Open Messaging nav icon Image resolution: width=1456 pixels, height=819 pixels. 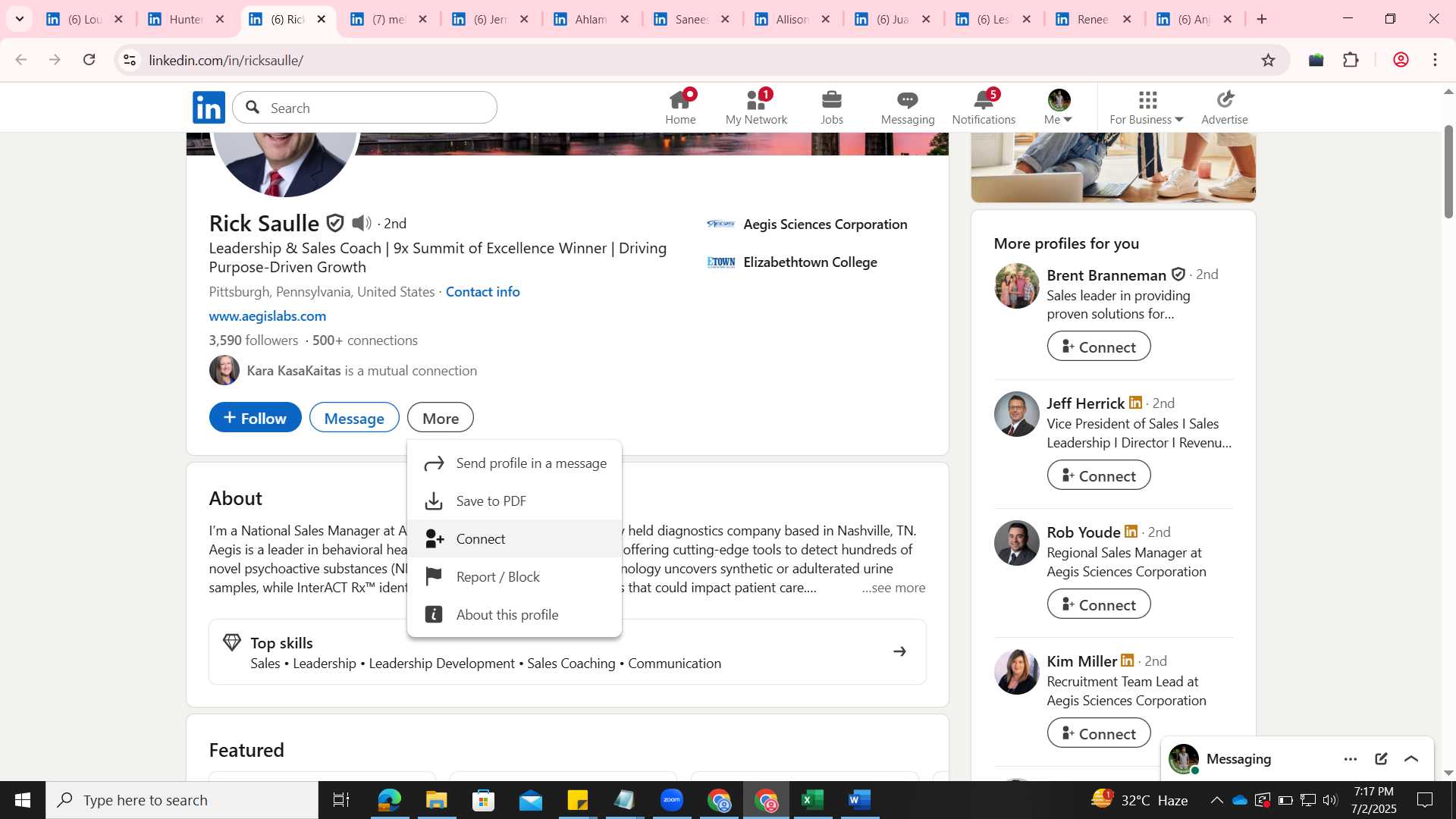point(908,107)
